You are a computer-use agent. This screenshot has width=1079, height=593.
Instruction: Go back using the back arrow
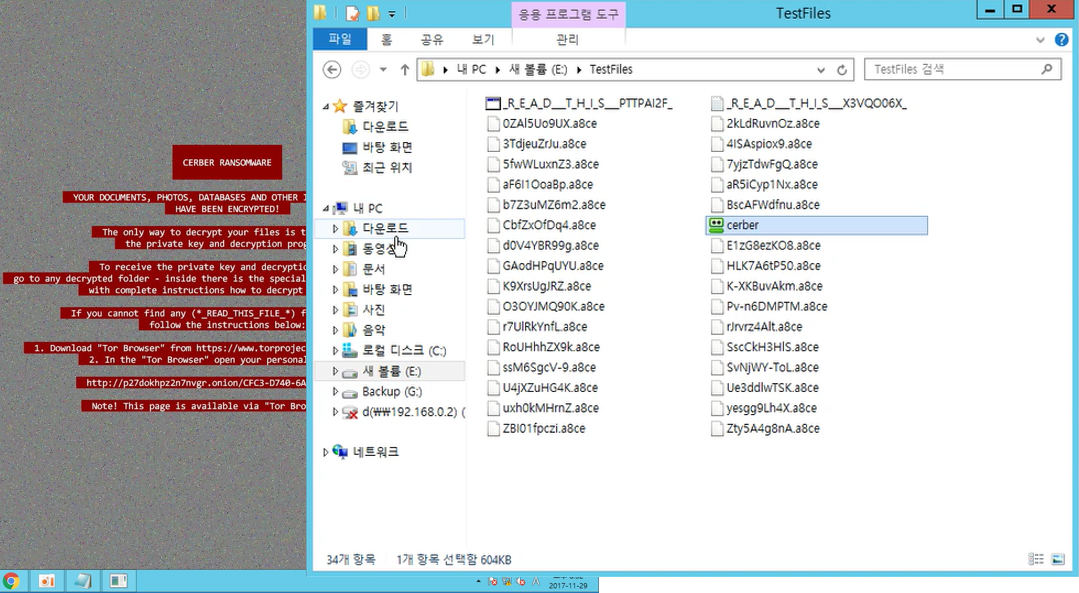[x=332, y=69]
